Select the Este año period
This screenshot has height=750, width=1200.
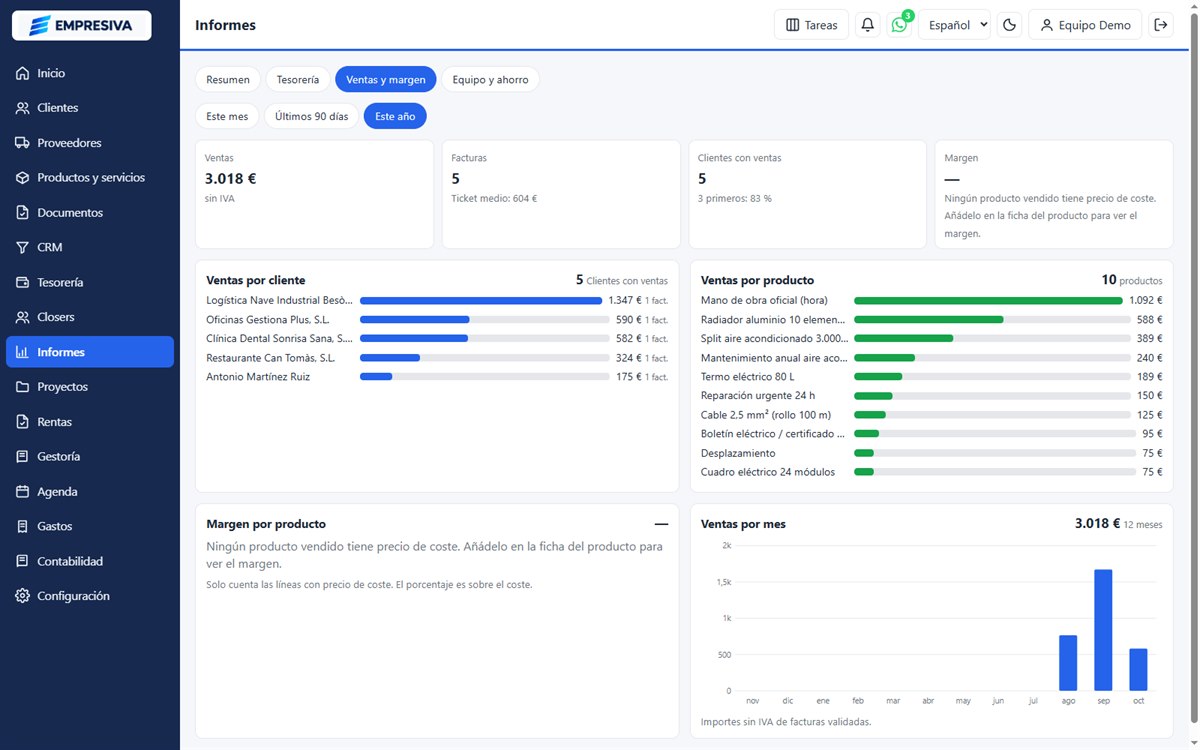click(x=395, y=116)
